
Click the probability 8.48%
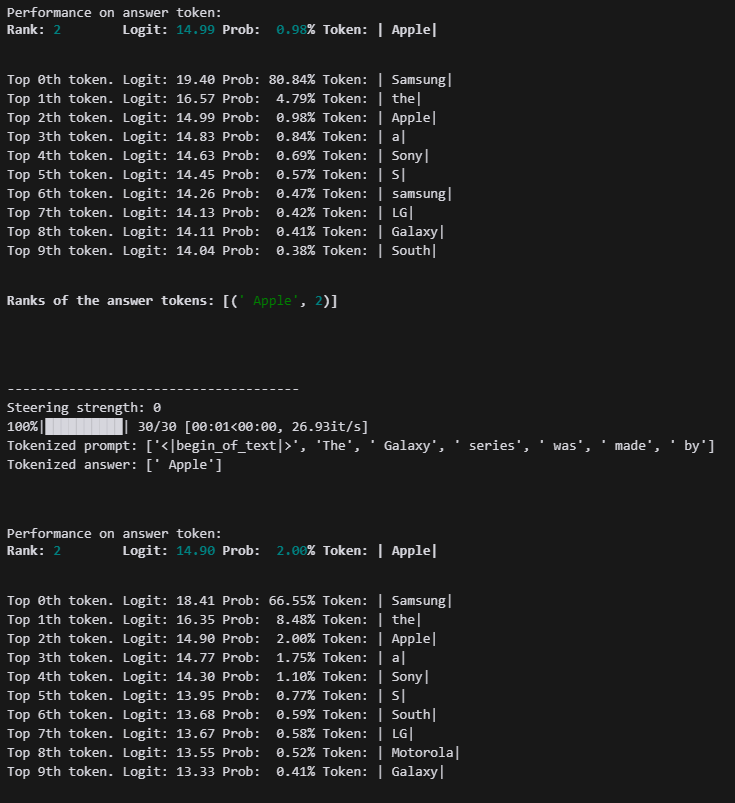click(296, 619)
